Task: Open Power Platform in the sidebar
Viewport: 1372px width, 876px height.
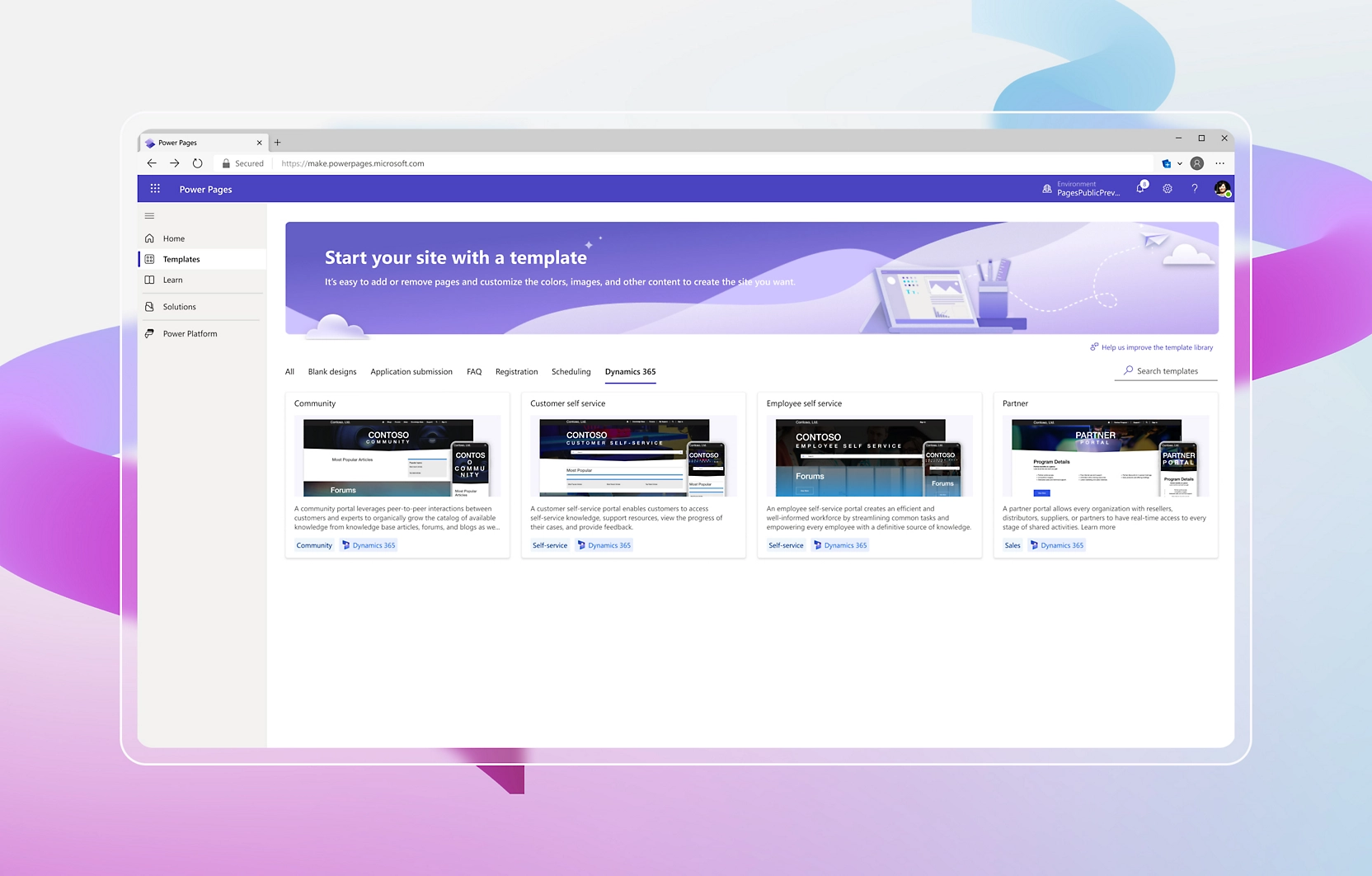Action: (202, 334)
